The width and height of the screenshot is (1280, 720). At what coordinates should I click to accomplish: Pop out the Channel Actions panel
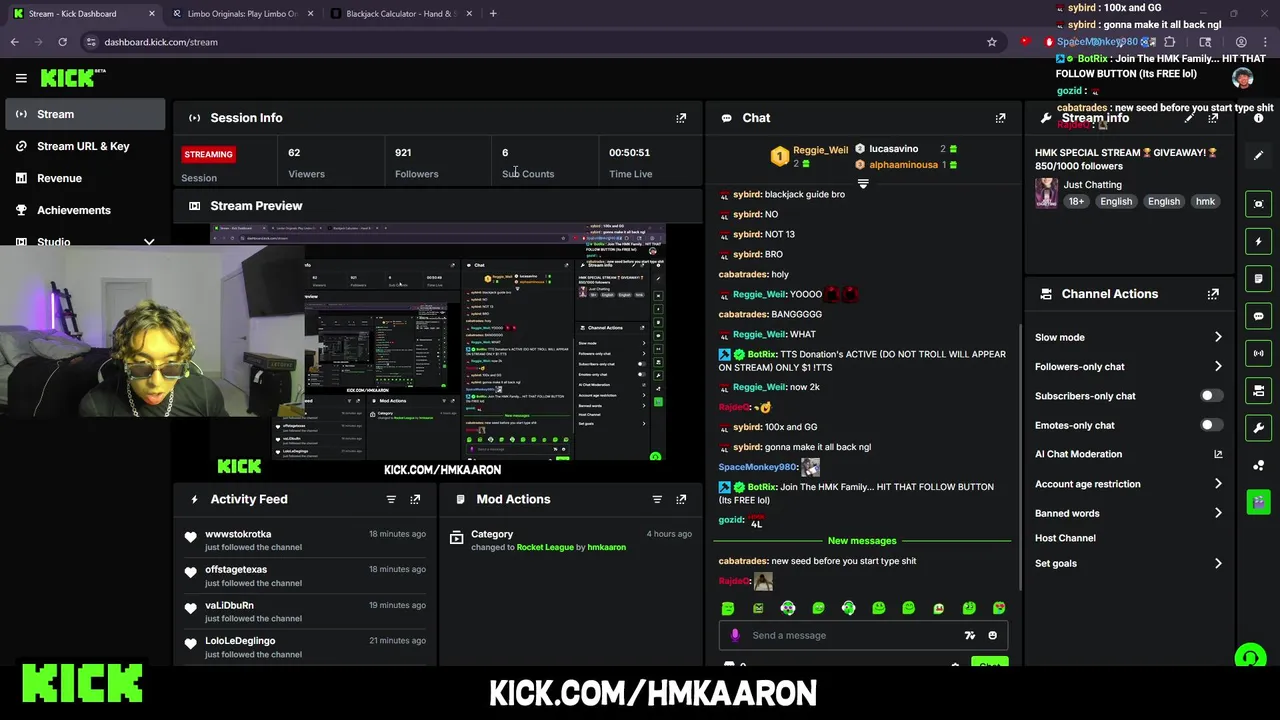point(1213,294)
